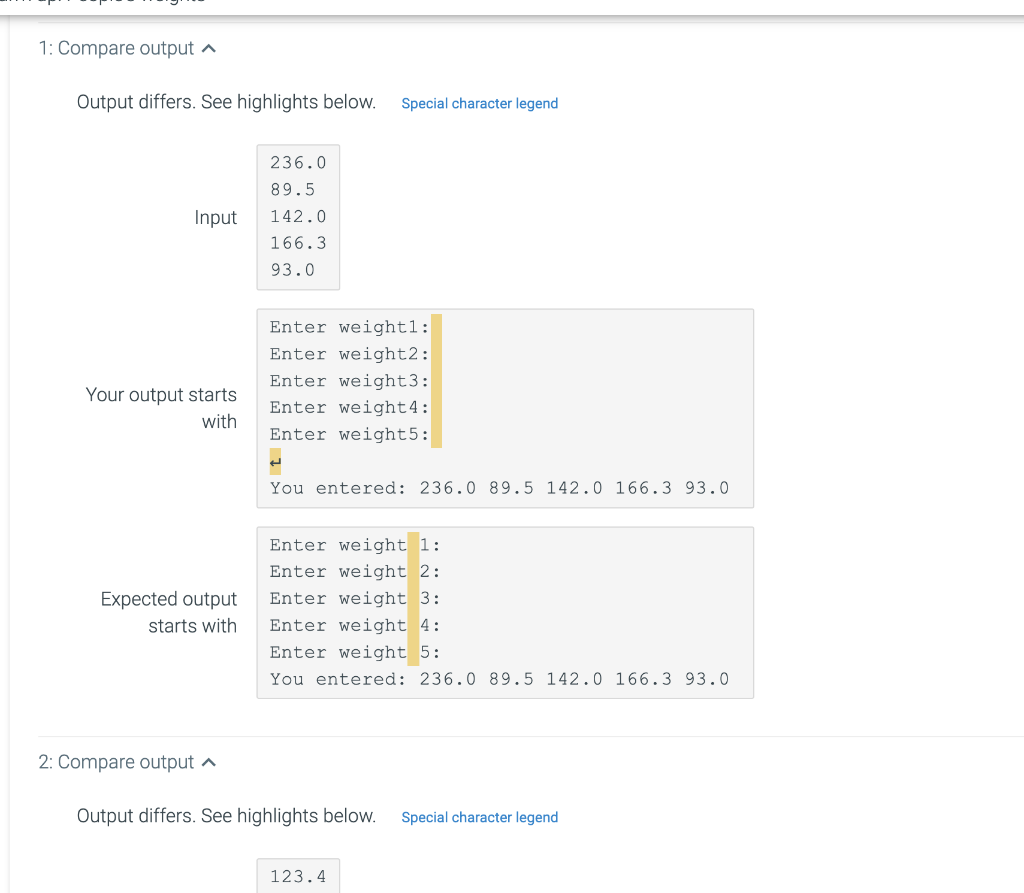Select "Output differs" message in test 1
This screenshot has height=893, width=1024.
(x=225, y=101)
